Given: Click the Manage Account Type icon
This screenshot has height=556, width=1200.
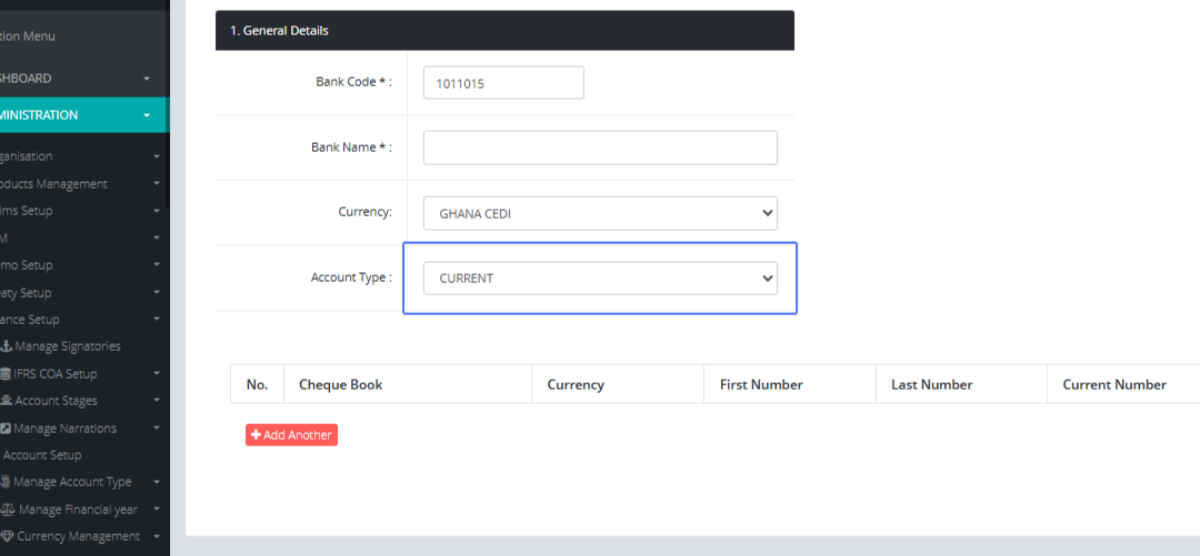Looking at the screenshot, I should tap(5, 482).
